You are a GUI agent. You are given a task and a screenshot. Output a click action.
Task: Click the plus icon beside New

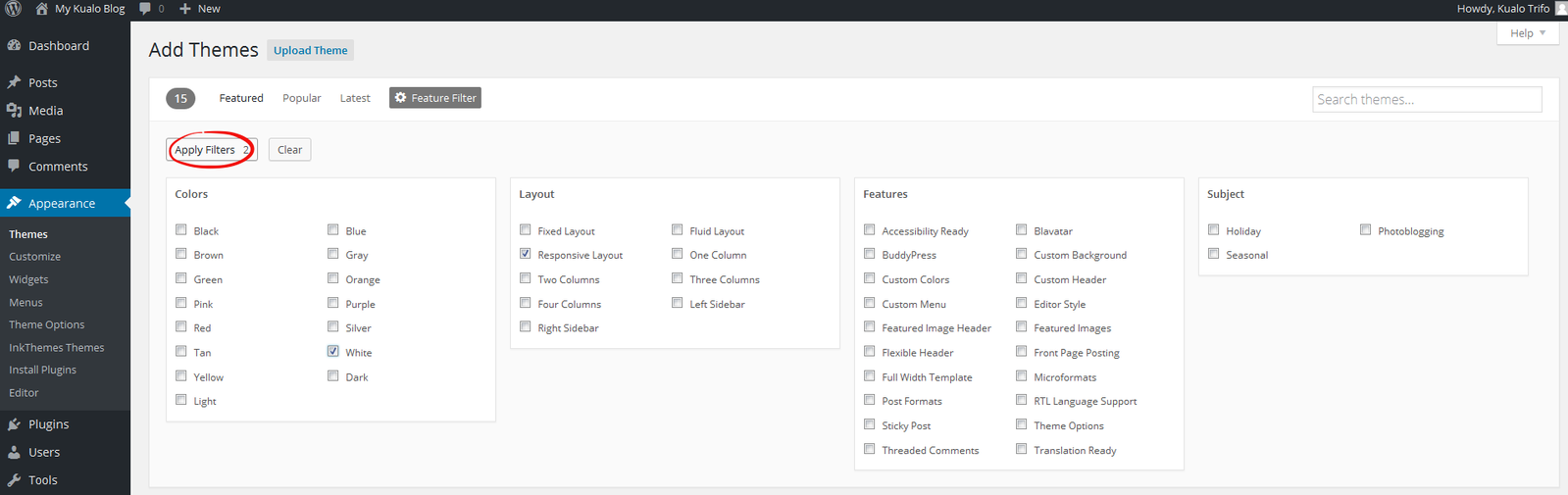[x=184, y=8]
